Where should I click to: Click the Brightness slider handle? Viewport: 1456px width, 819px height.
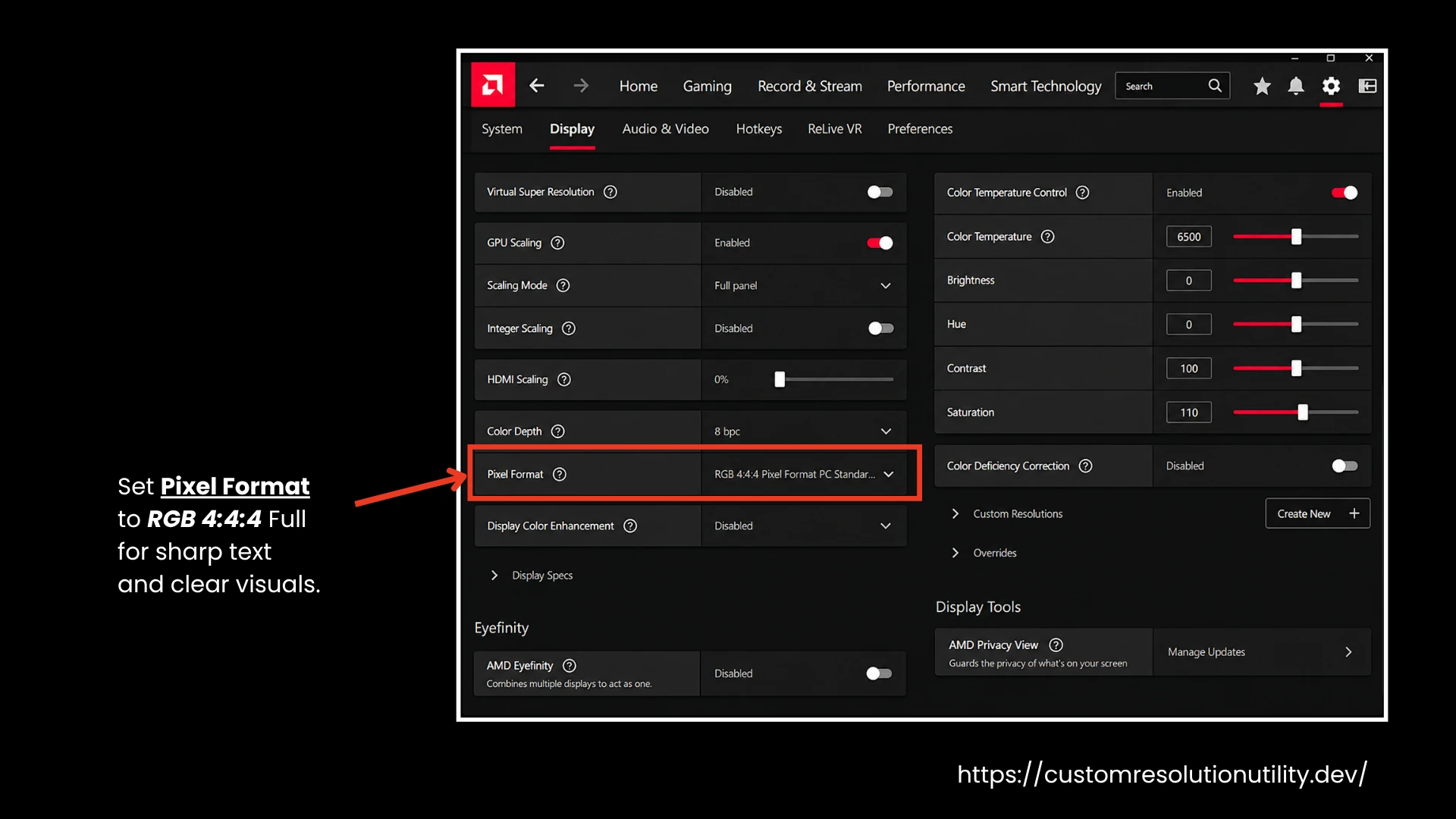(1297, 281)
